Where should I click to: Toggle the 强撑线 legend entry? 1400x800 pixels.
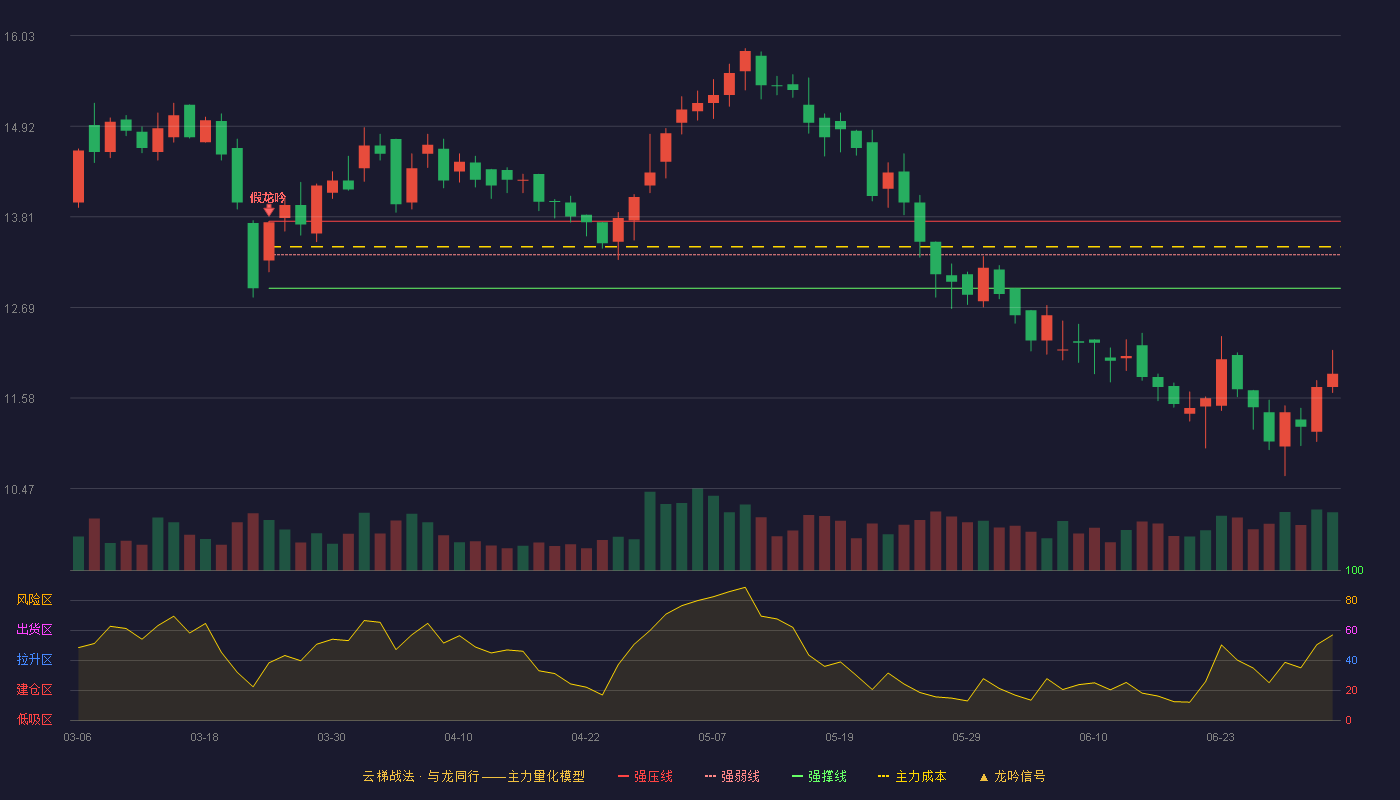pyautogui.click(x=819, y=776)
